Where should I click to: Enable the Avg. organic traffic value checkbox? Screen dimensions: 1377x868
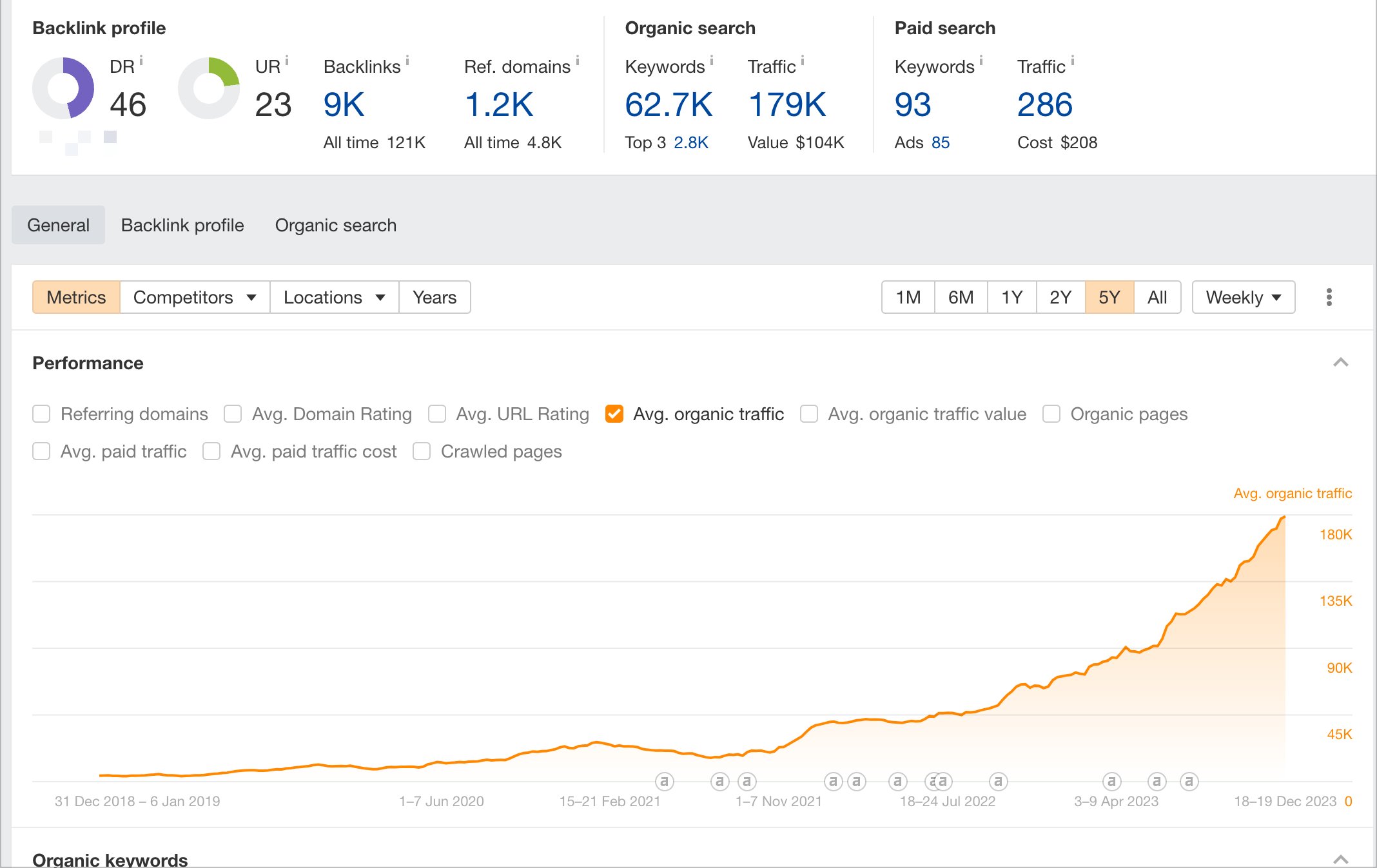(809, 414)
